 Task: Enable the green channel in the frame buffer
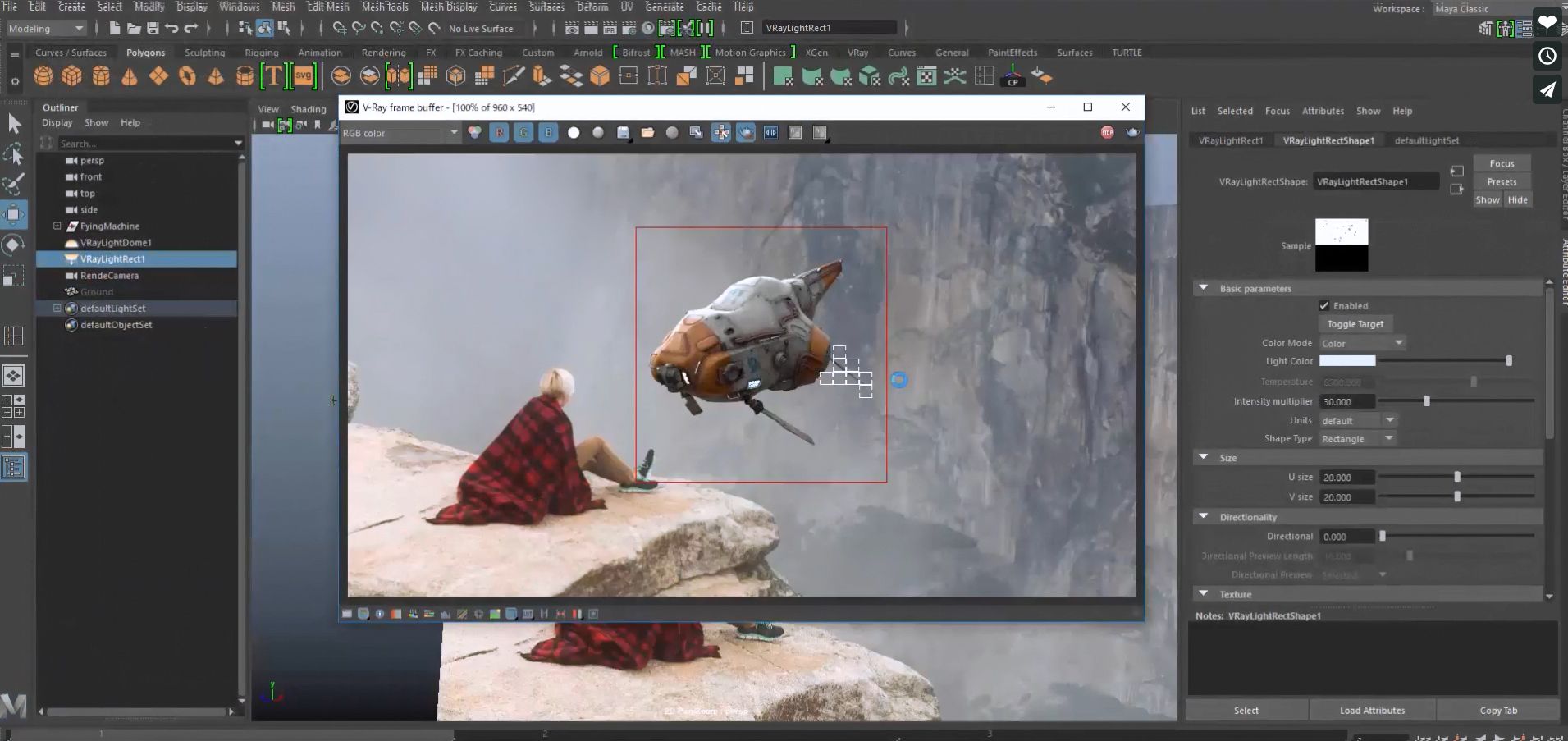[523, 132]
